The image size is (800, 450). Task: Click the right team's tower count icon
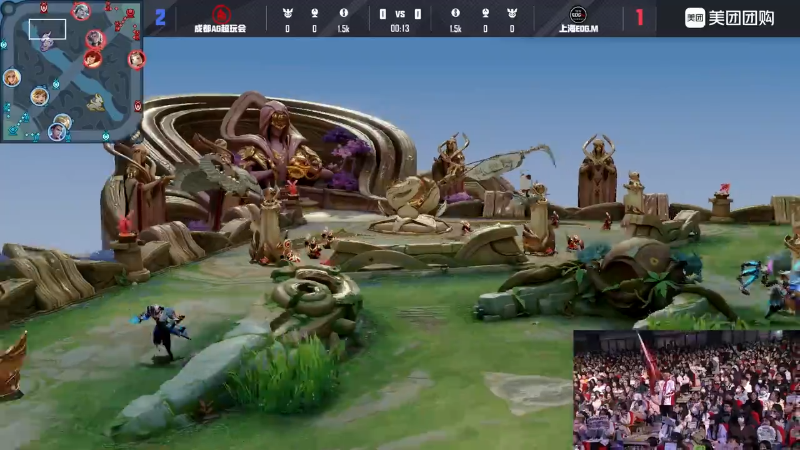485,13
